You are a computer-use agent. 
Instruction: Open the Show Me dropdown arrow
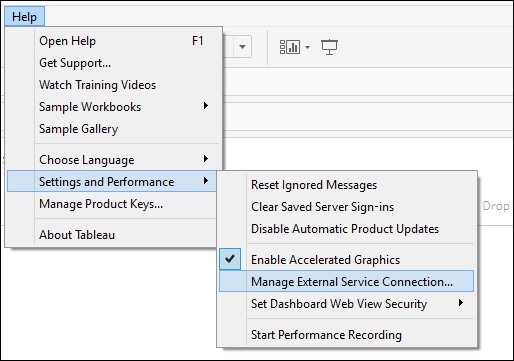[307, 47]
